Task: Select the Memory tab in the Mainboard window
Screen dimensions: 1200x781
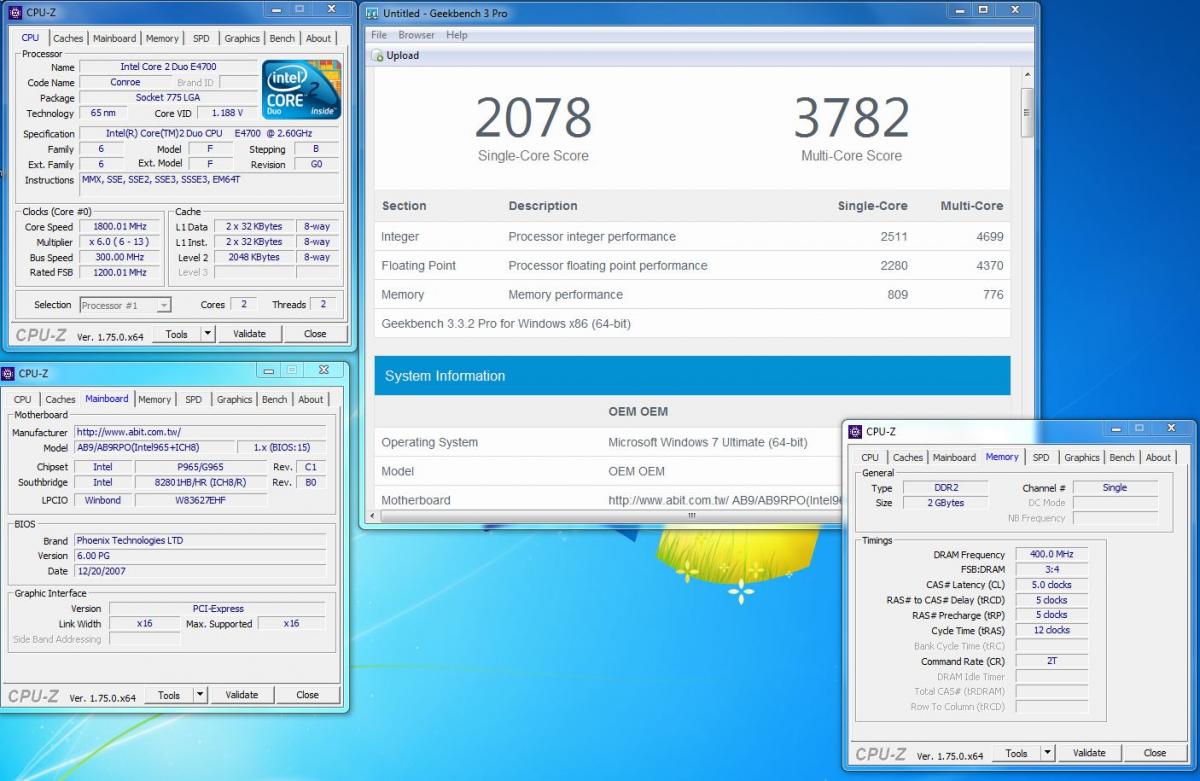Action: (154, 399)
